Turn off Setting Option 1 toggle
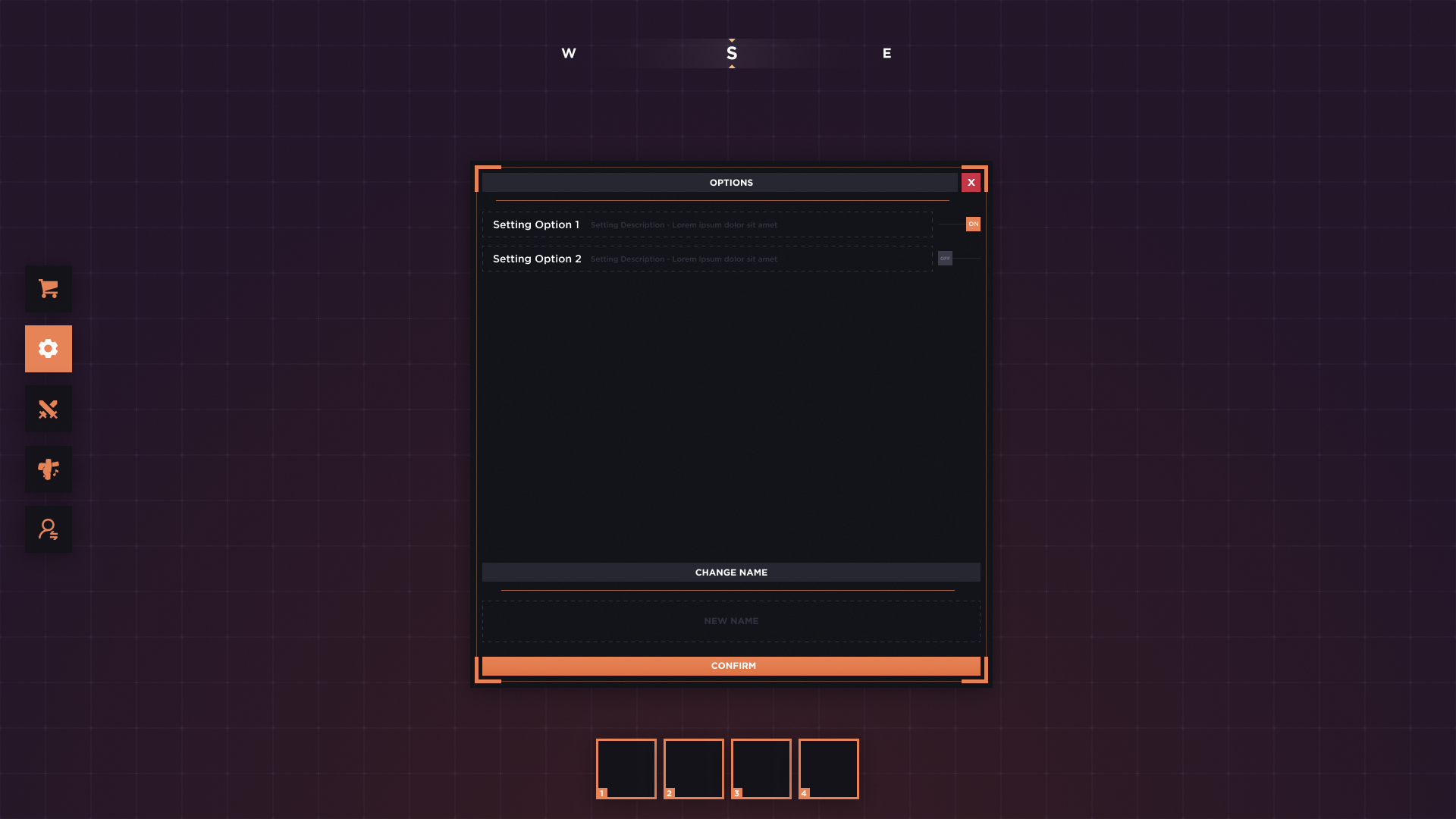 (x=972, y=224)
